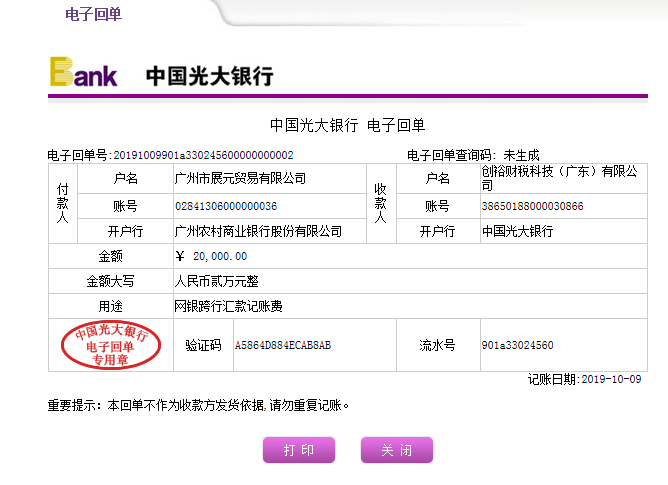Click the purpose value 网银跨行汇款记账费
Viewport: 668px width, 485px height.
(x=228, y=306)
